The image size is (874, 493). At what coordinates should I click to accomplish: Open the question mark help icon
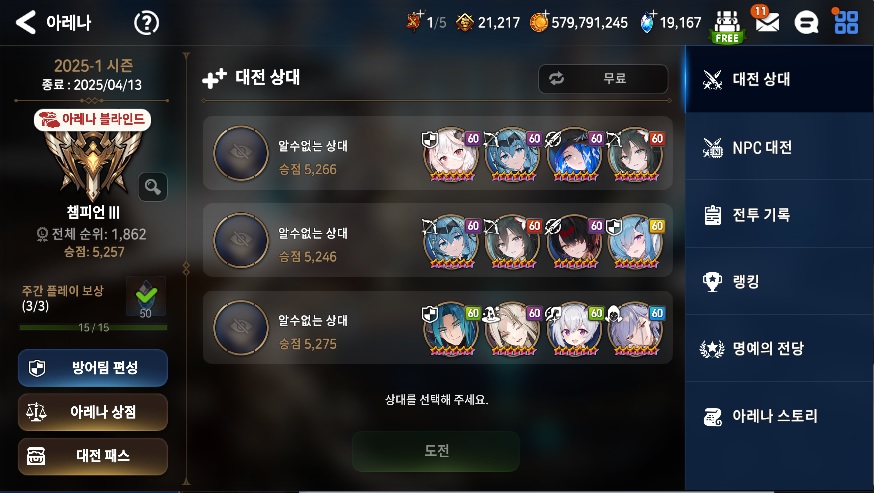[x=147, y=23]
